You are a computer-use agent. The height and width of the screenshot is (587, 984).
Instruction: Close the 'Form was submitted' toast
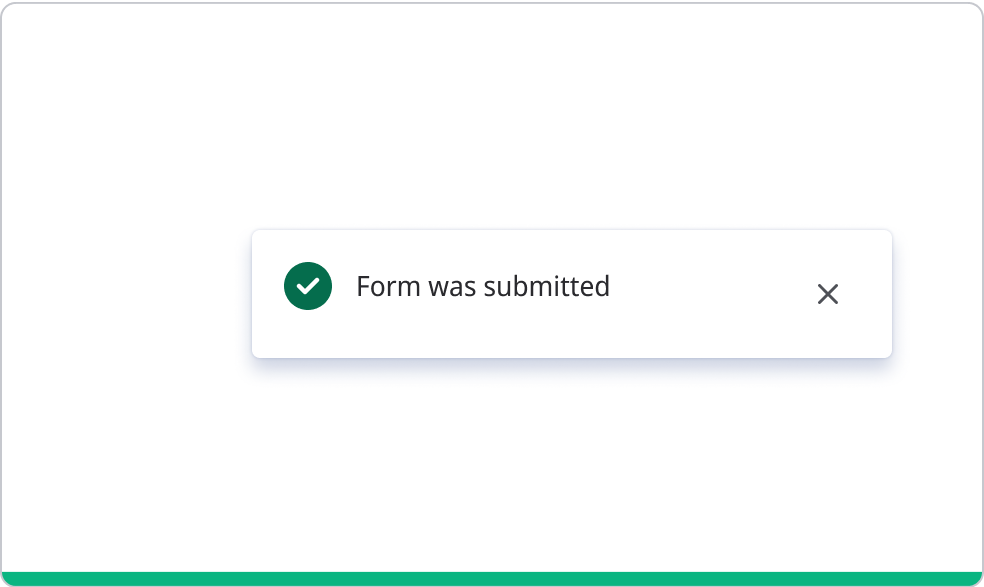coord(828,294)
